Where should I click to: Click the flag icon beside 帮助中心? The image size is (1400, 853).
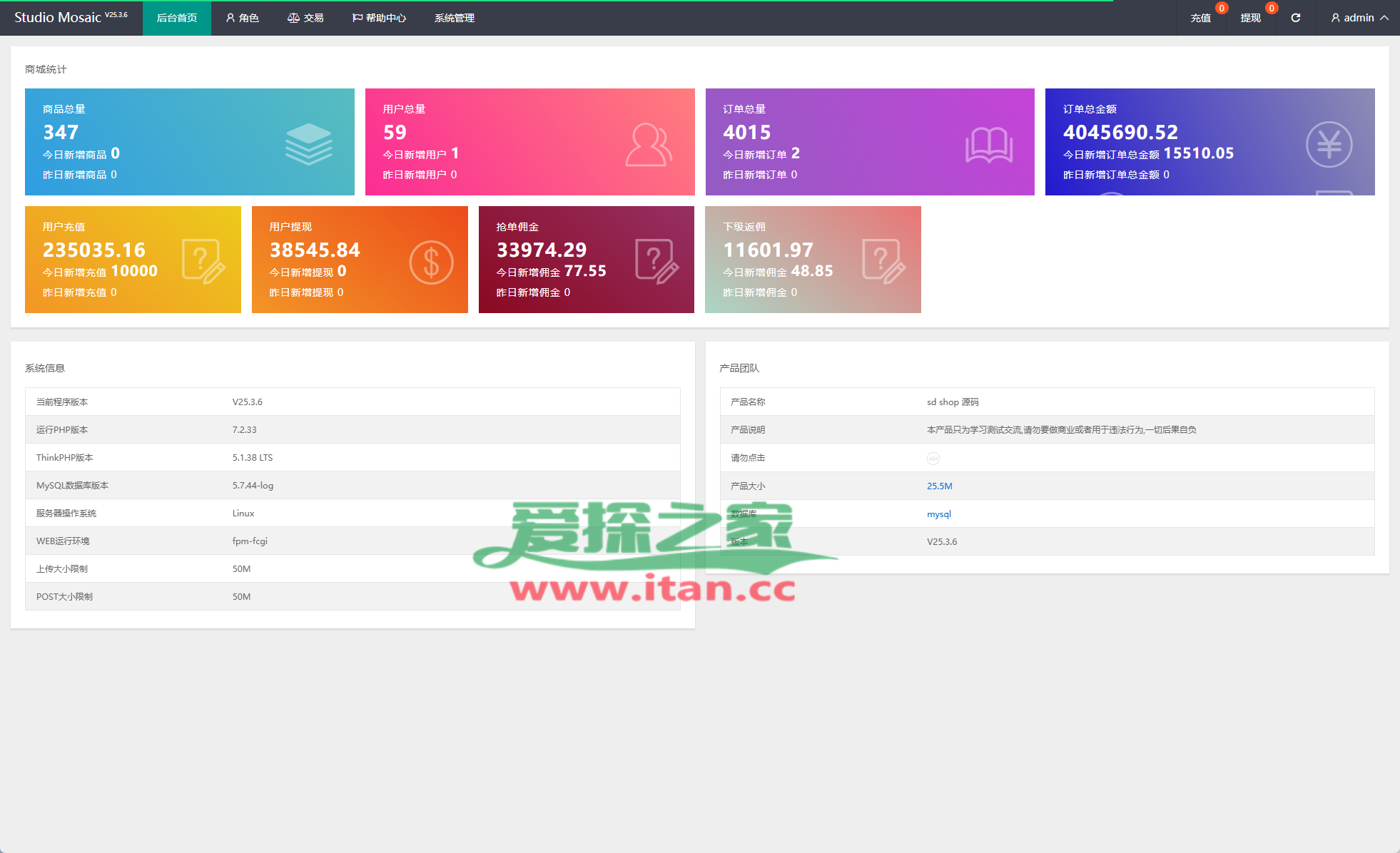click(x=357, y=18)
